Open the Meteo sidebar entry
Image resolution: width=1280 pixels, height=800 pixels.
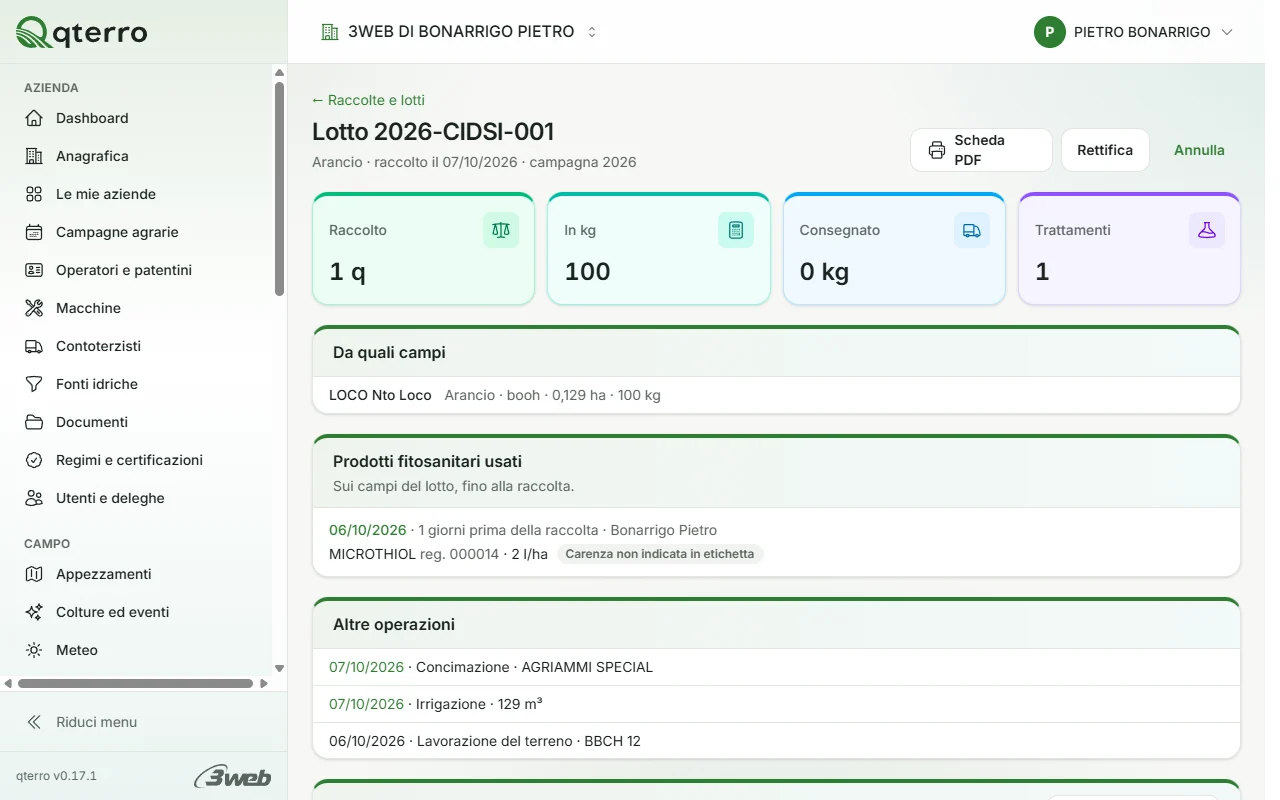(x=137, y=650)
